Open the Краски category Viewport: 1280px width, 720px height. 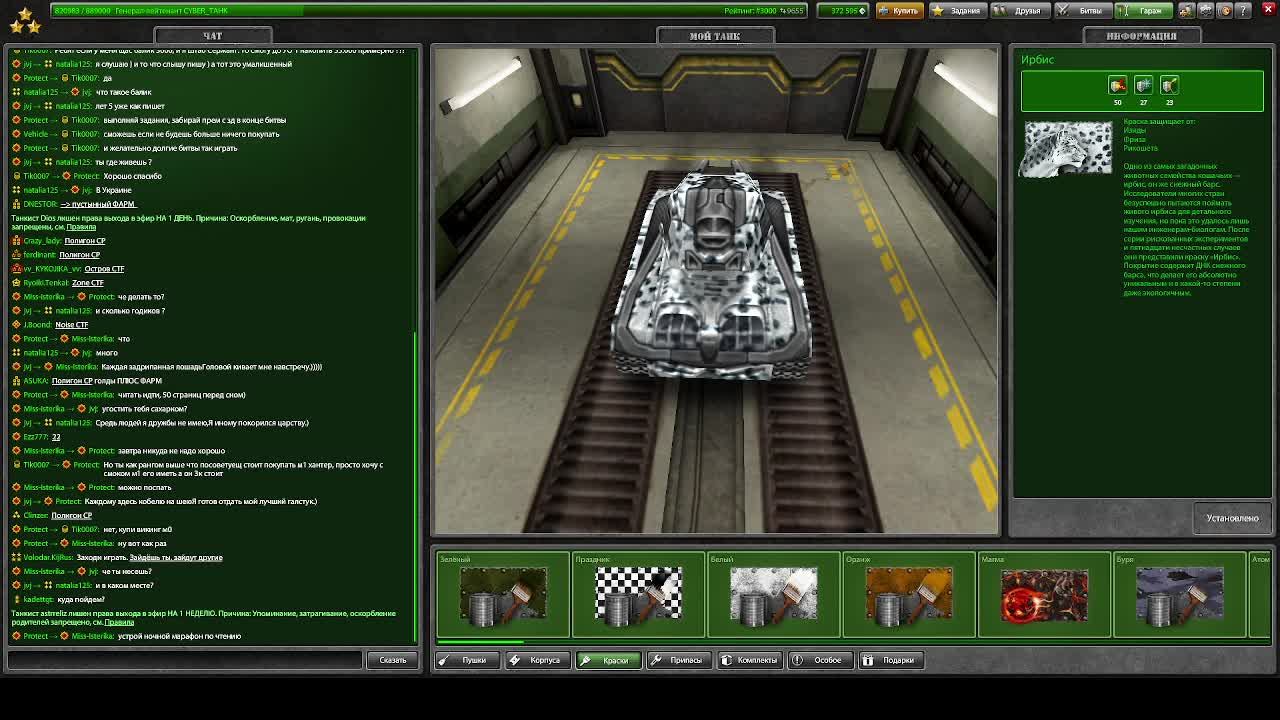tap(608, 660)
